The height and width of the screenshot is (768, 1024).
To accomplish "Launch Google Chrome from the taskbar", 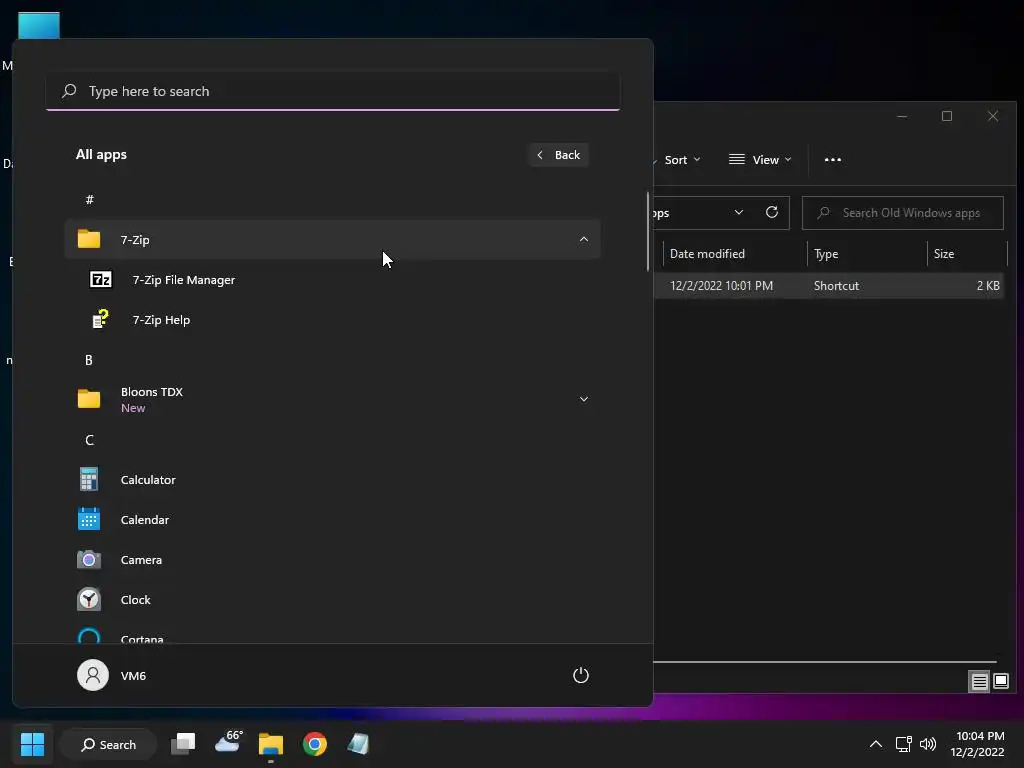I will (315, 744).
